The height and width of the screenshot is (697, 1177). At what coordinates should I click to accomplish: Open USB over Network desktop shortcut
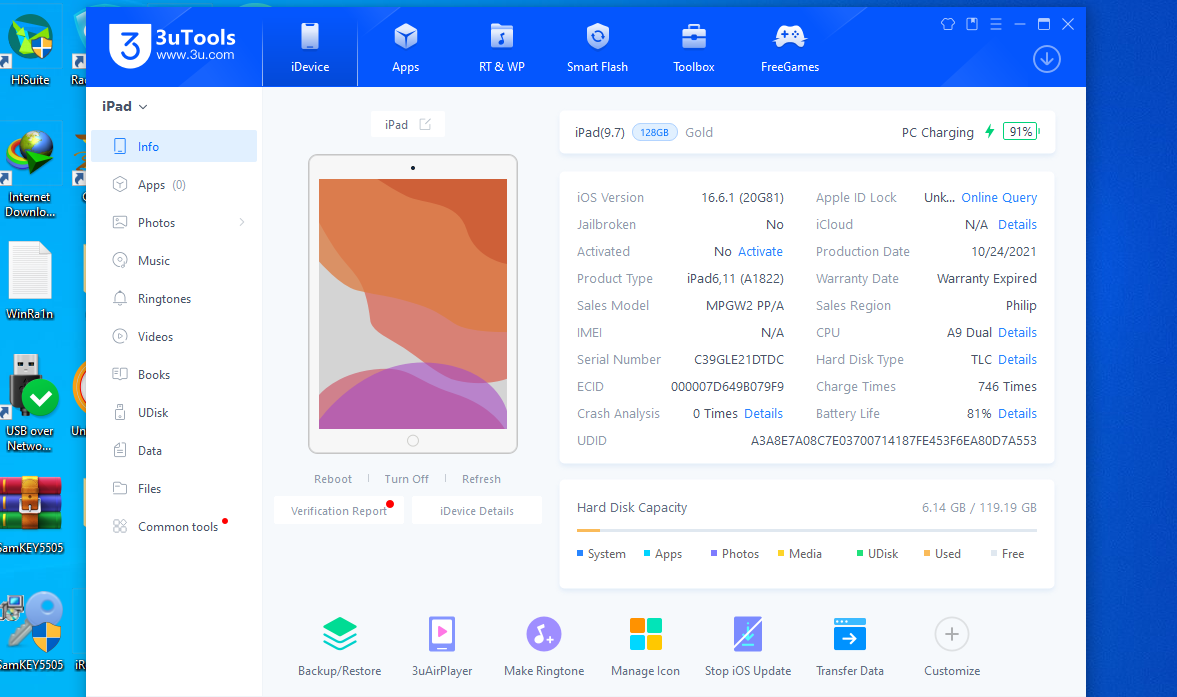[30, 404]
